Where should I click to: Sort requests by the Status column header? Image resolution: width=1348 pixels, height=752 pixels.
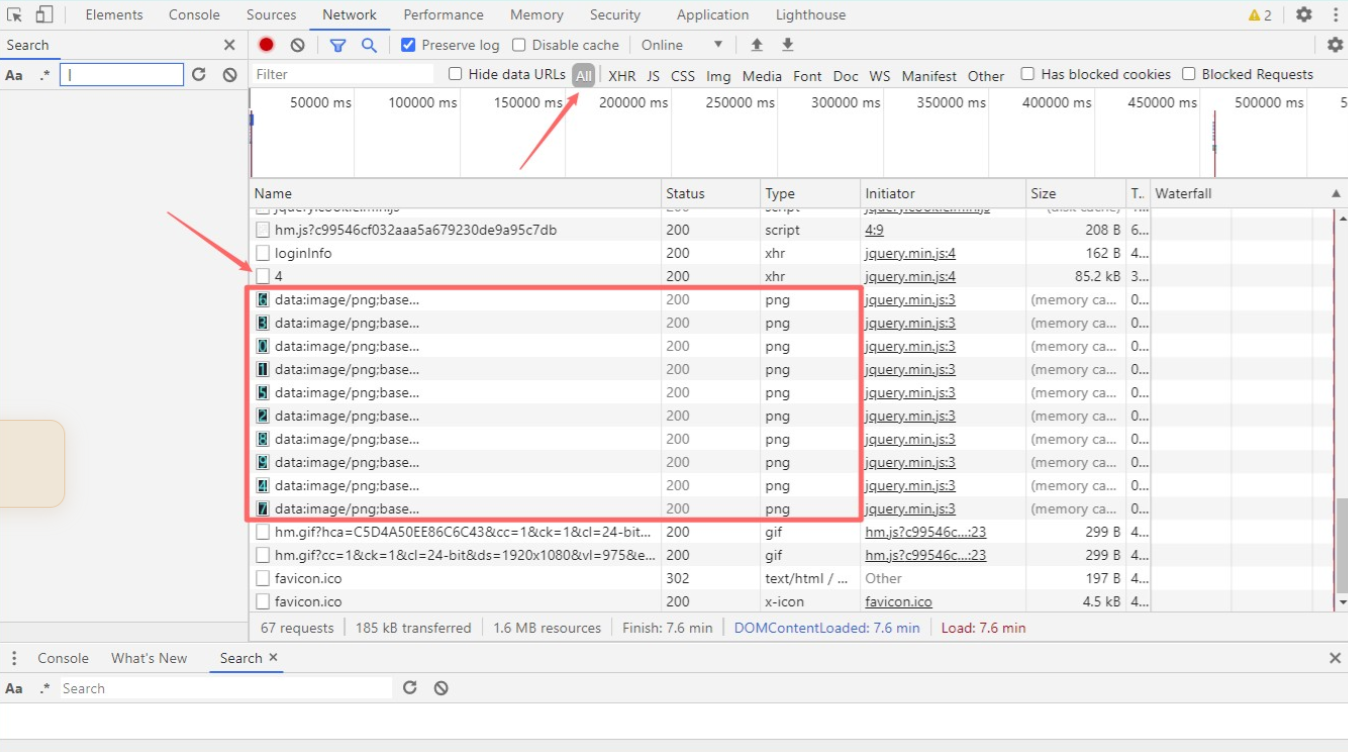(711, 194)
